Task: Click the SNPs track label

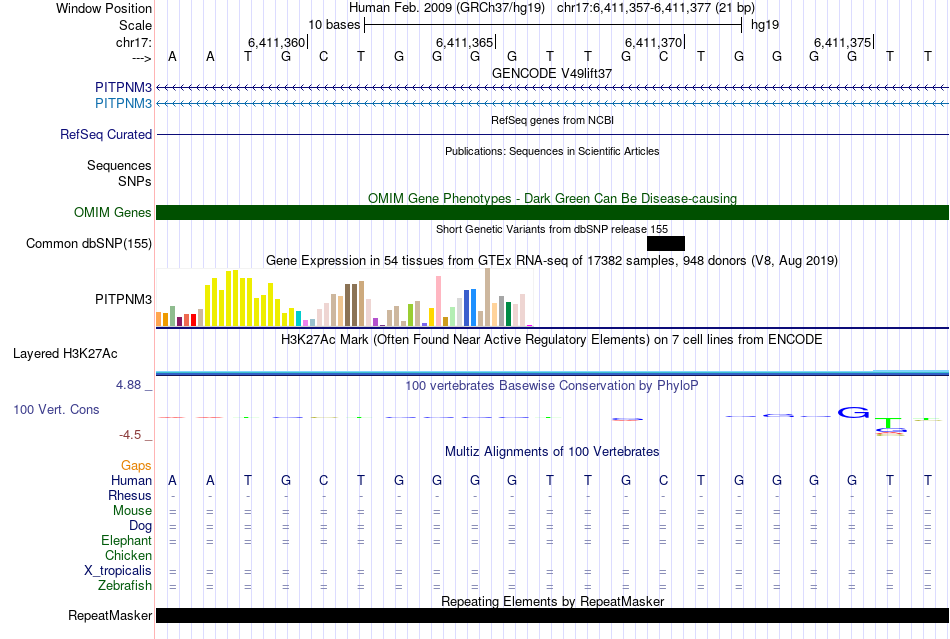Action: 135,181
